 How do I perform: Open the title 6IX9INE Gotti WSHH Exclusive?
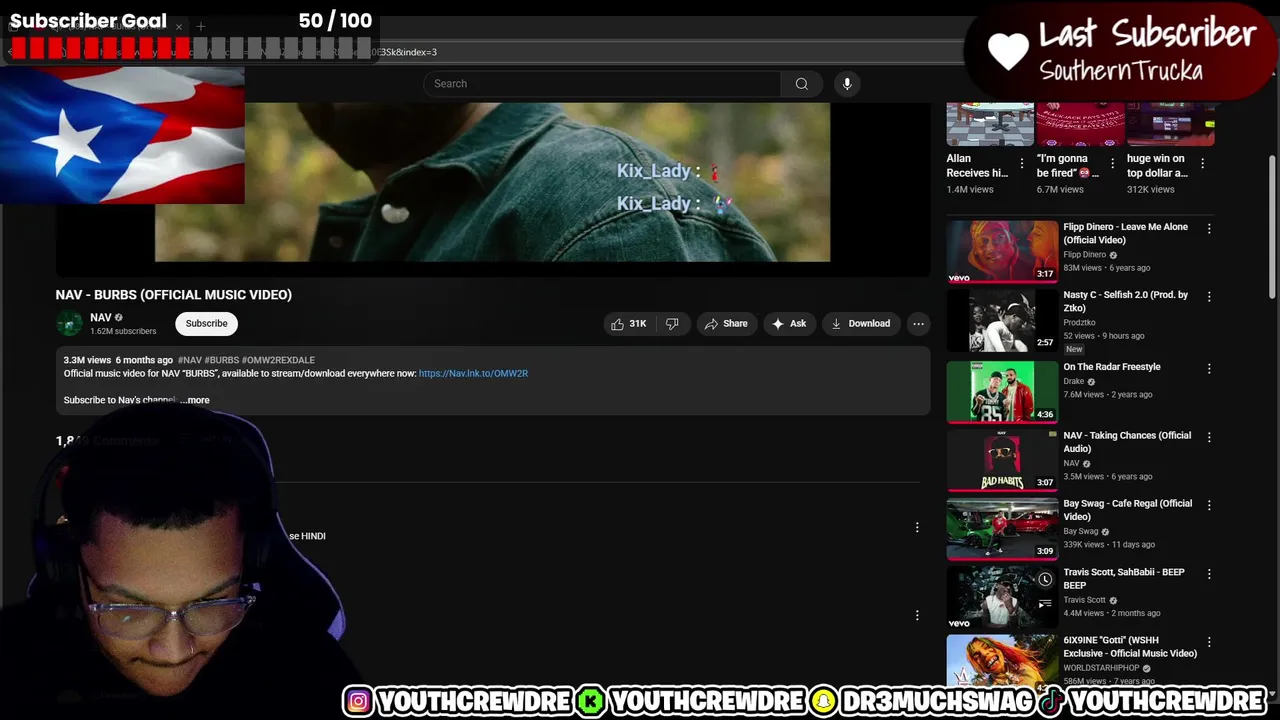[x=1130, y=647]
